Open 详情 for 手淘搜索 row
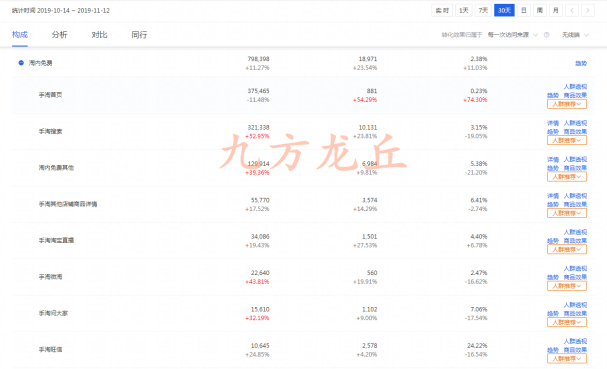Screen dimensions: 607x369 (553, 123)
